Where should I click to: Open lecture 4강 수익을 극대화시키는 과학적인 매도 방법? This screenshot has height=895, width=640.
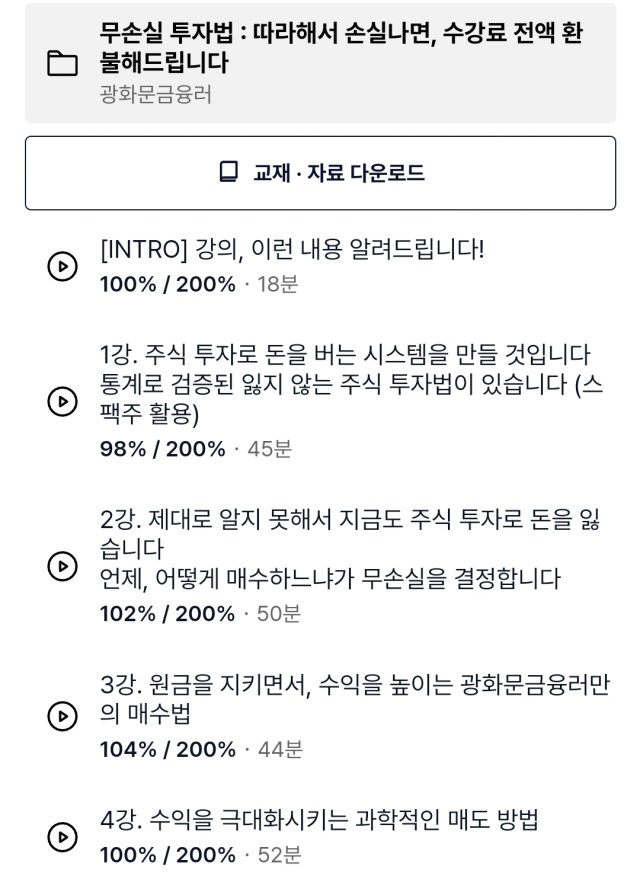319,820
